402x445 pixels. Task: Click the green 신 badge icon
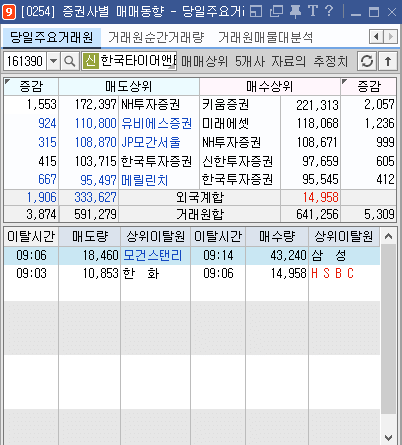tap(90, 61)
